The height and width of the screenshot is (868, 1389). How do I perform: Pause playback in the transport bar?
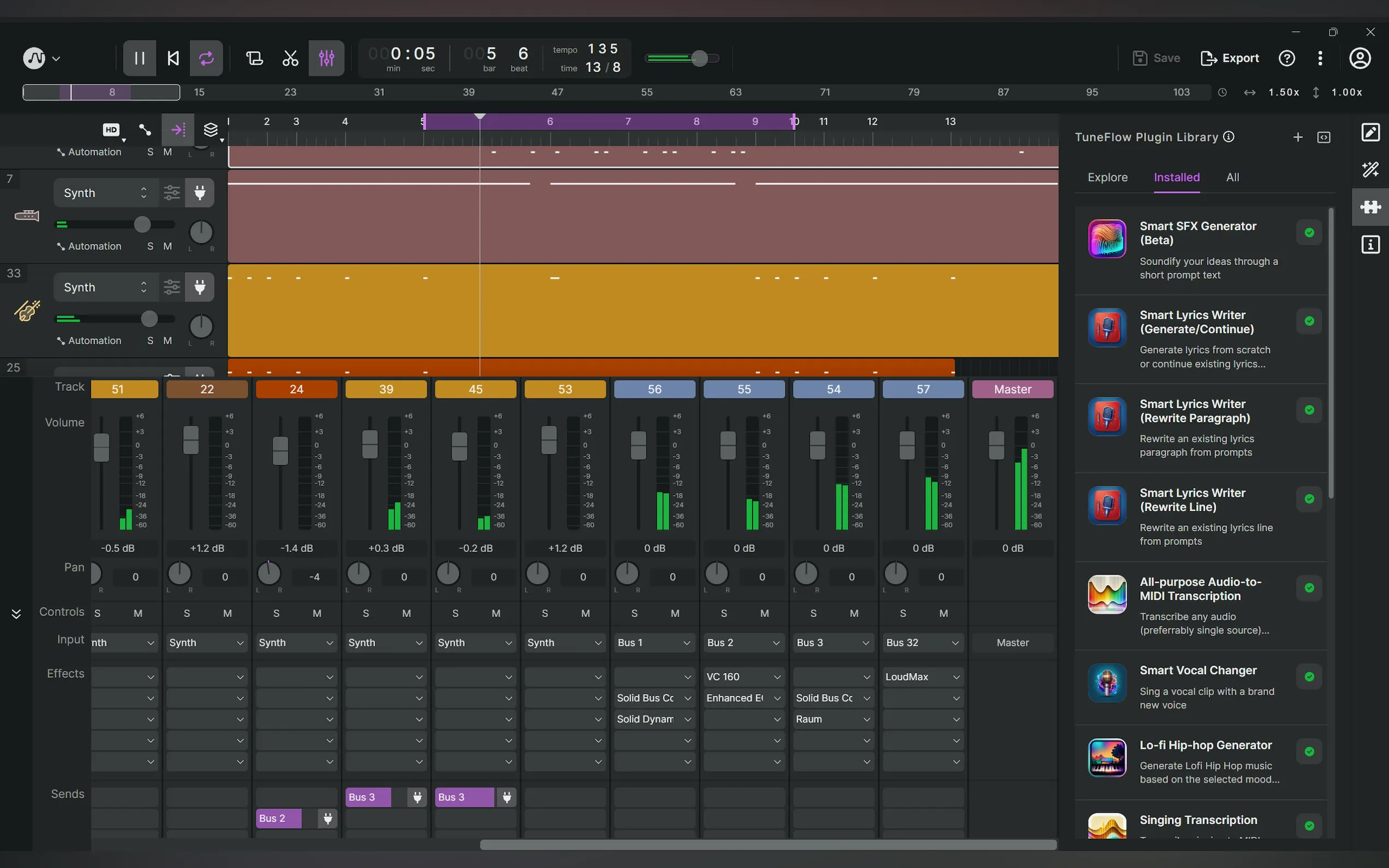tap(139, 58)
